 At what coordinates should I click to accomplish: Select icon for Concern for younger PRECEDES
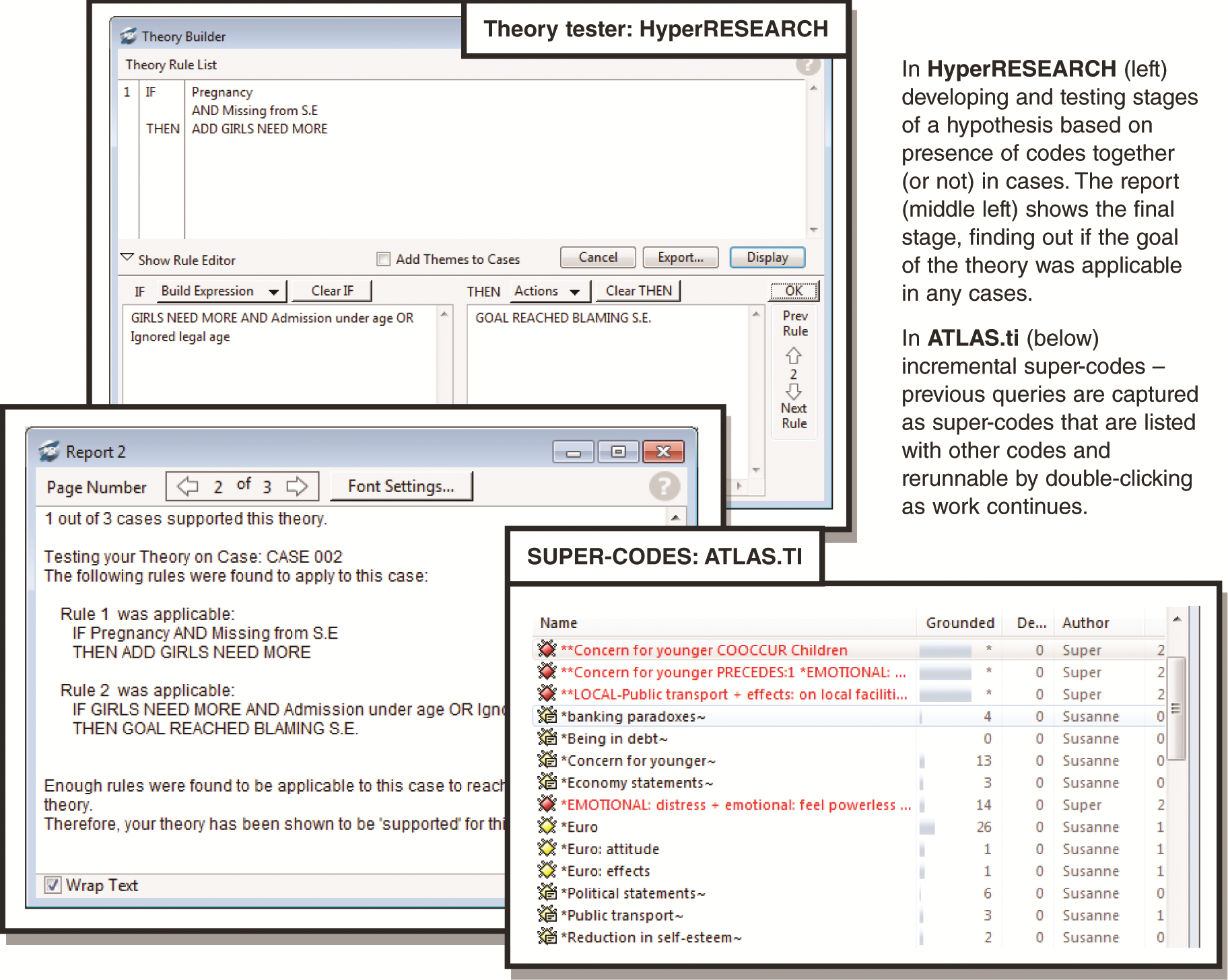pos(547,672)
